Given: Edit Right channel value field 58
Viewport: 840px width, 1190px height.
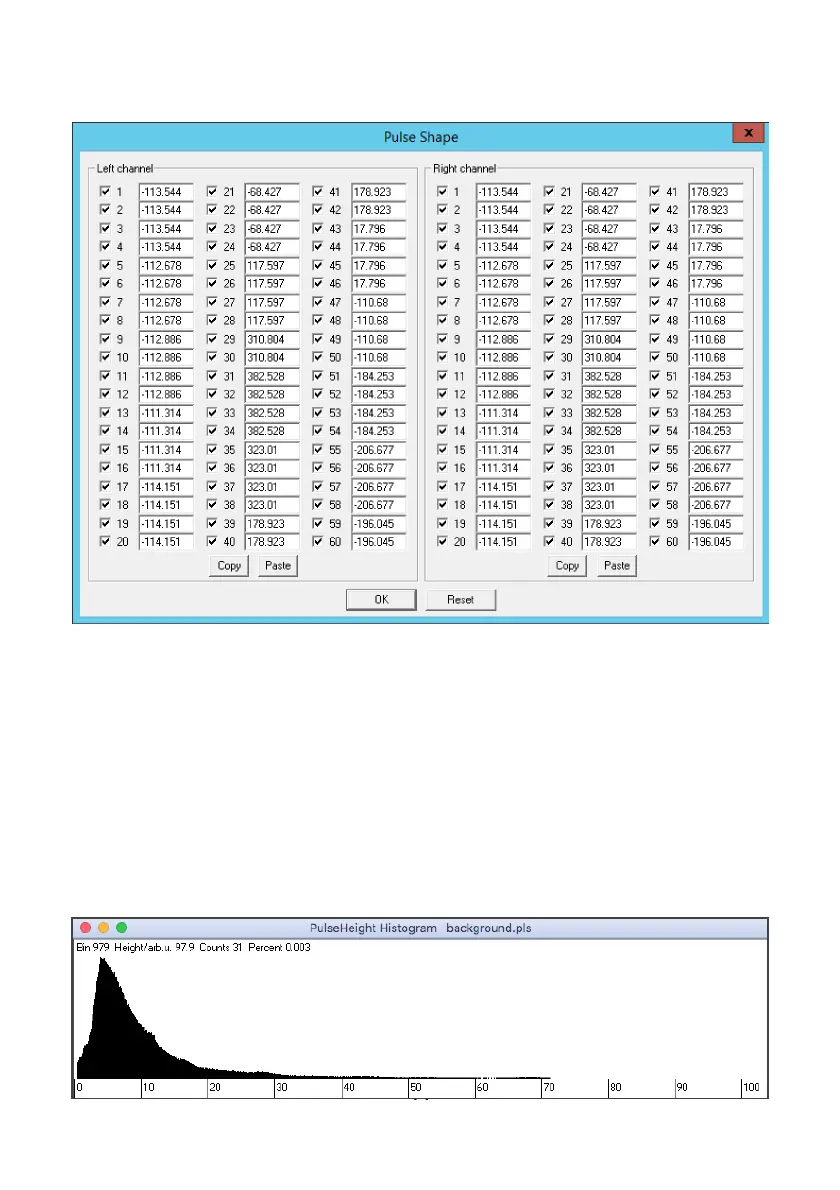Looking at the screenshot, I should coord(716,505).
